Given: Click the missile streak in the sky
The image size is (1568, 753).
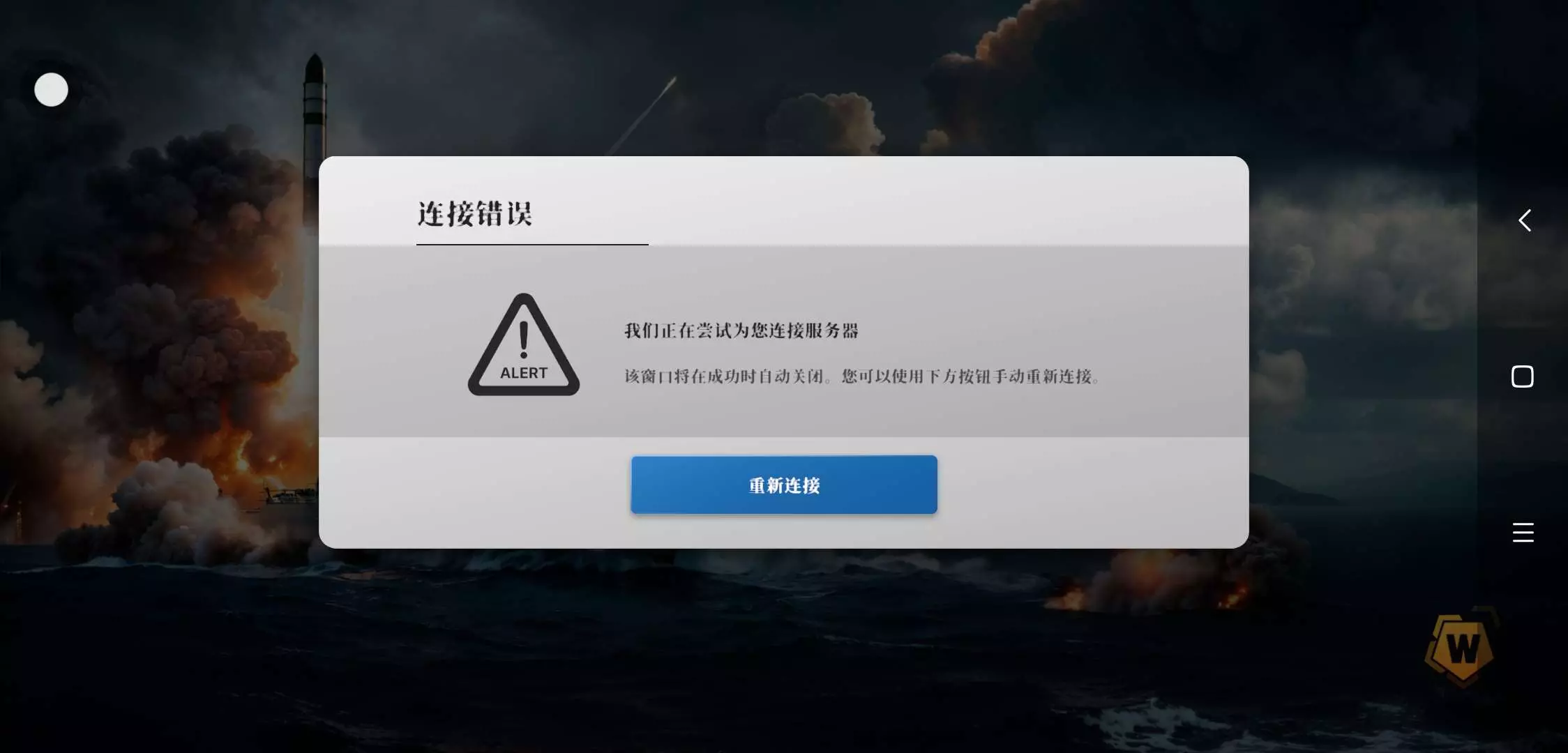Looking at the screenshot, I should pos(642,115).
